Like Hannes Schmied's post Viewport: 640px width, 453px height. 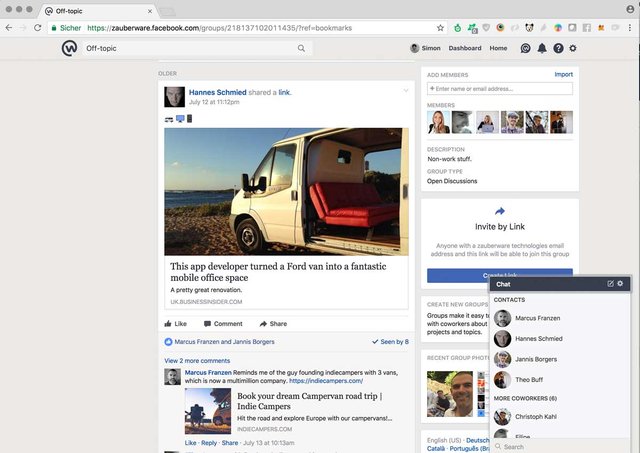176,324
